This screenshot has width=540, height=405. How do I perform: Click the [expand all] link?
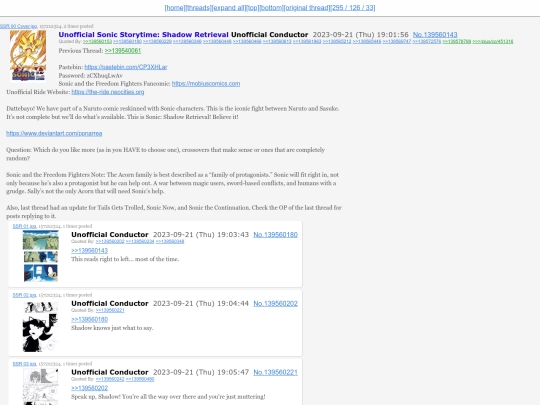(229, 8)
